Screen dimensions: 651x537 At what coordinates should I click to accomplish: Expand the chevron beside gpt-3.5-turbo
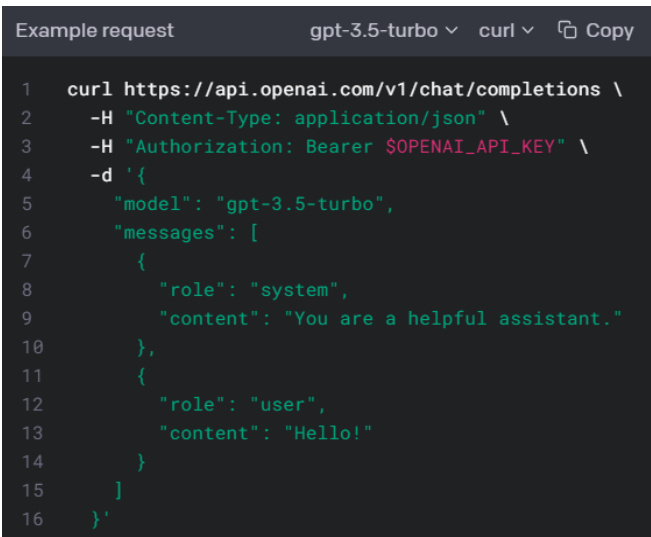point(451,31)
